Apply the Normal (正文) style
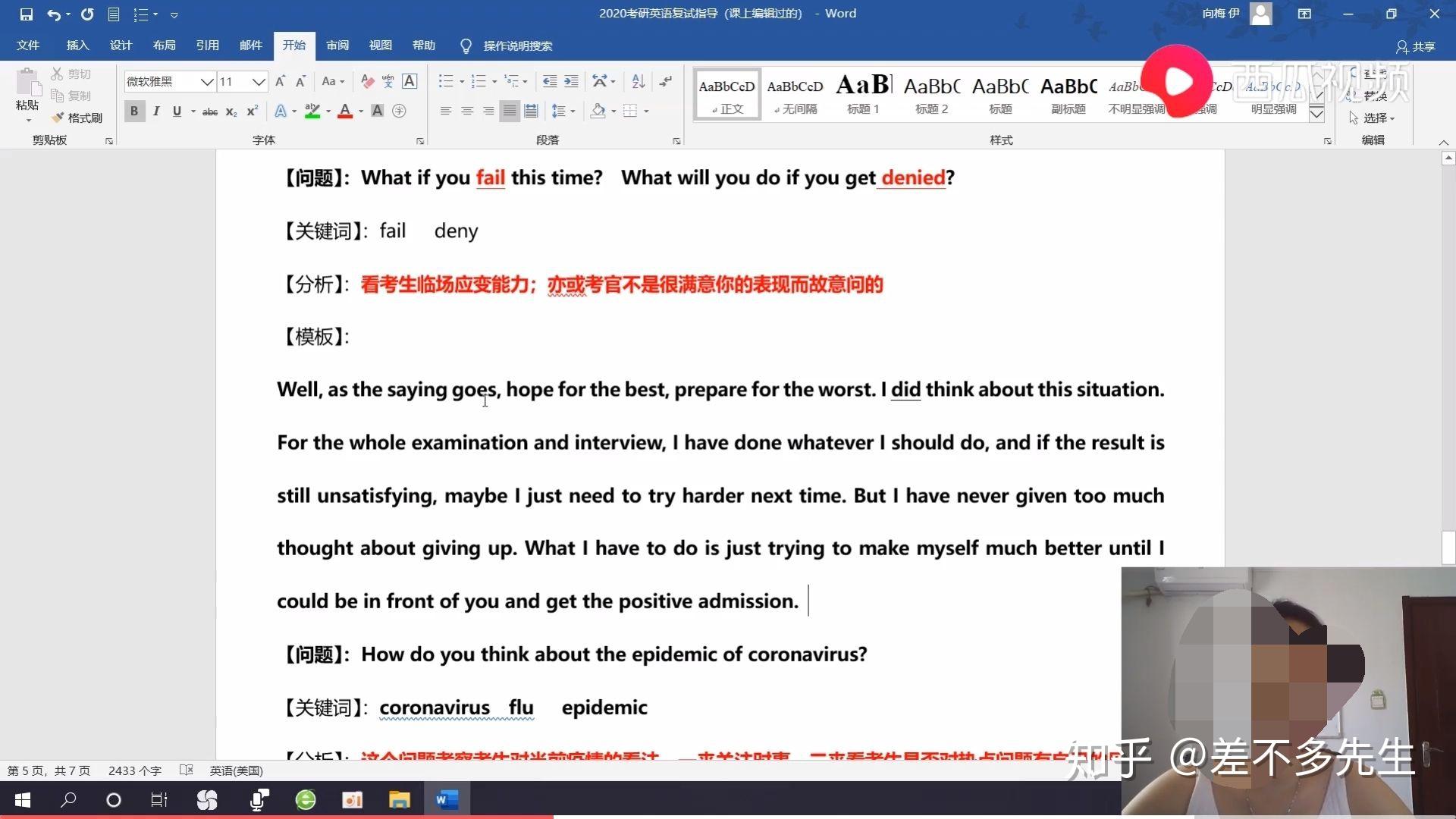The image size is (1456, 819). [x=726, y=95]
